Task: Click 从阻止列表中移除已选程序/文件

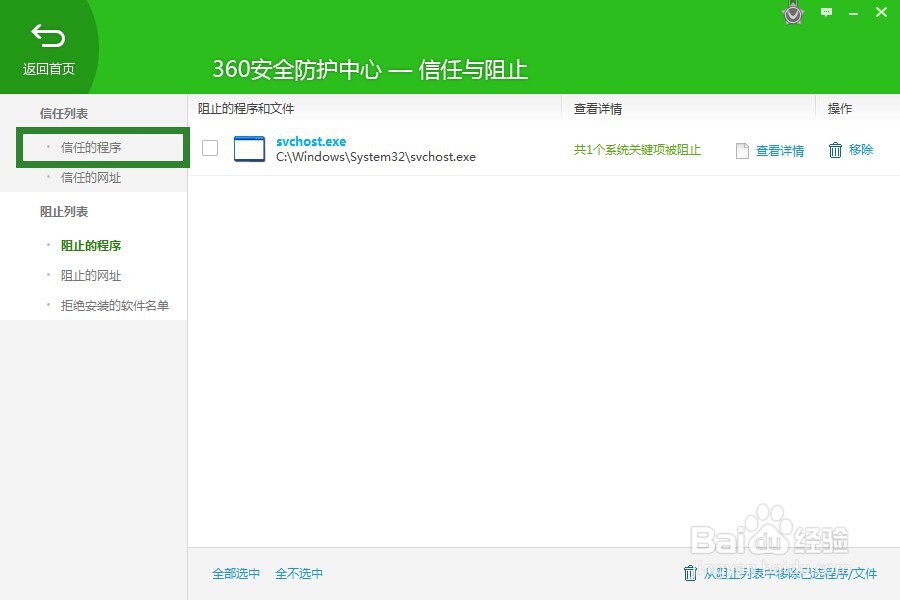Action: point(790,574)
